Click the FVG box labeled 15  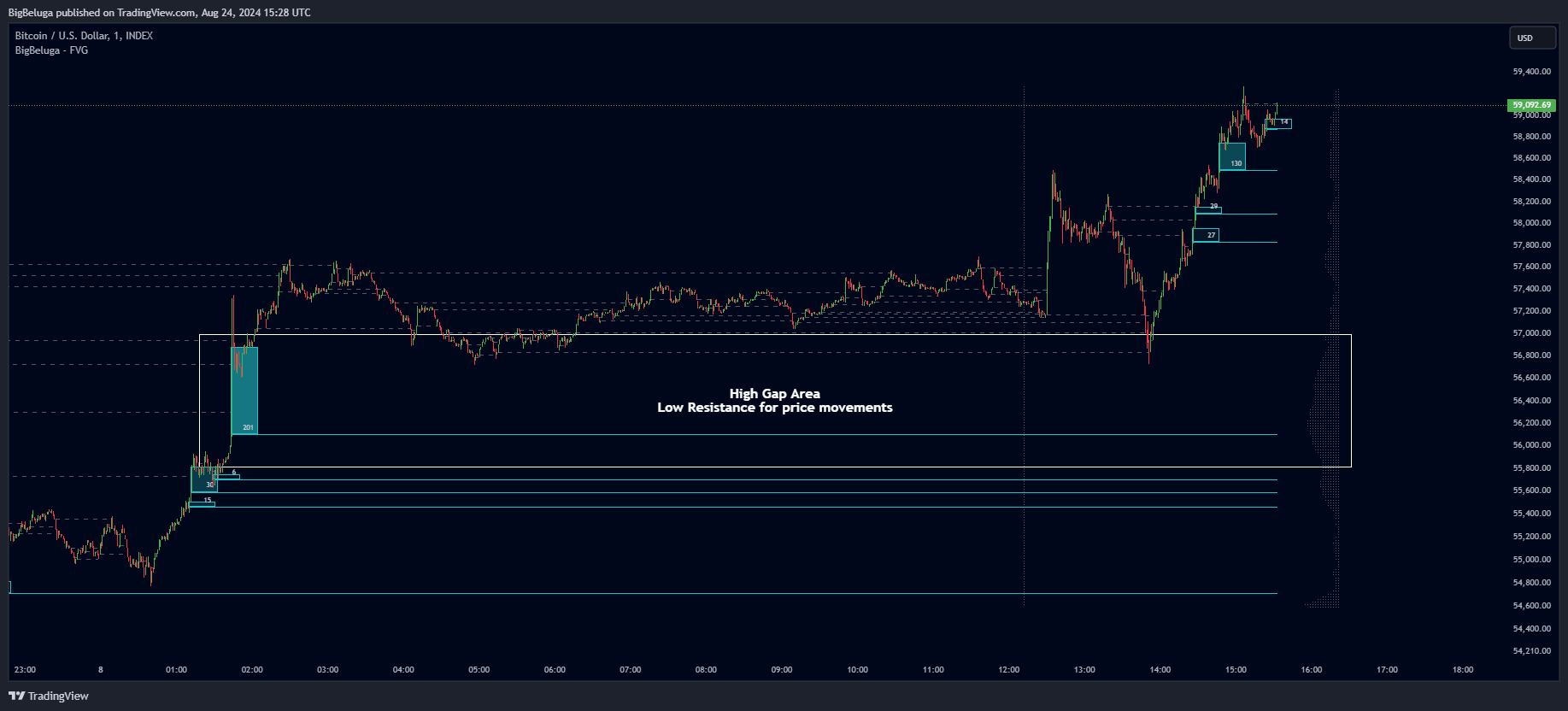tap(202, 504)
